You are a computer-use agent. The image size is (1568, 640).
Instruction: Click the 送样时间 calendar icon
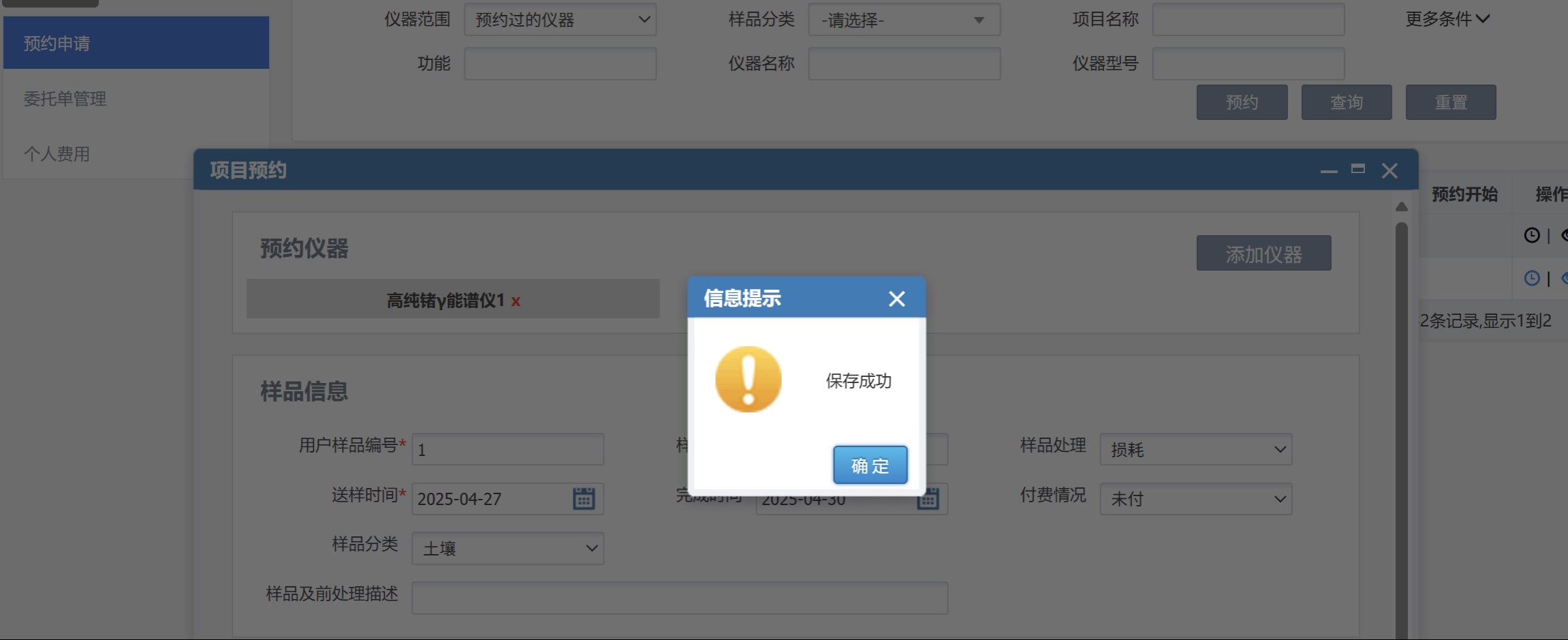pyautogui.click(x=584, y=499)
